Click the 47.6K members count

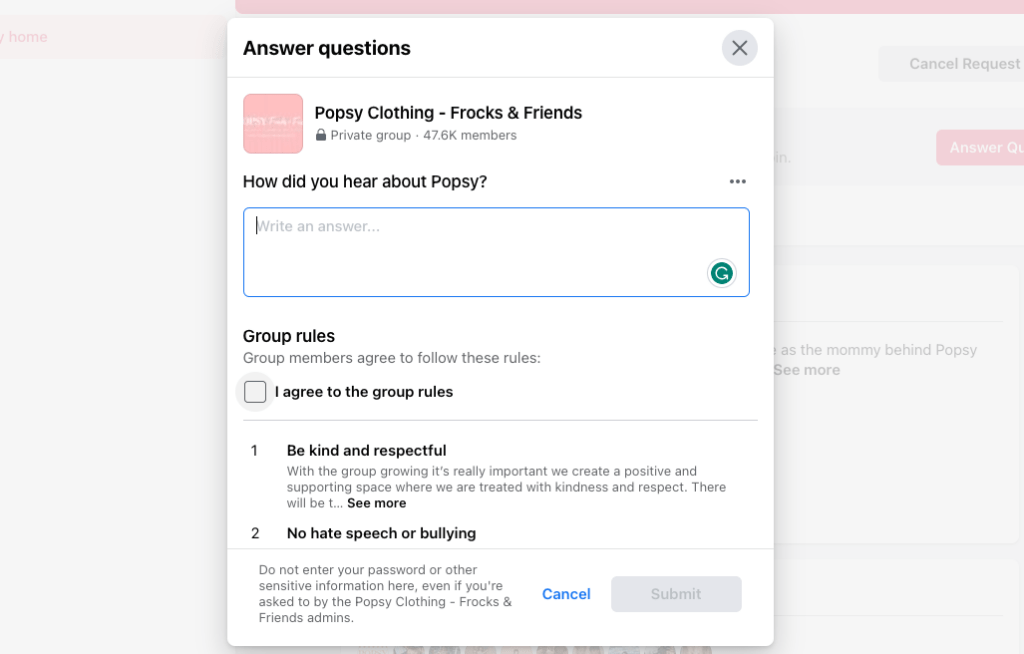click(x=470, y=135)
